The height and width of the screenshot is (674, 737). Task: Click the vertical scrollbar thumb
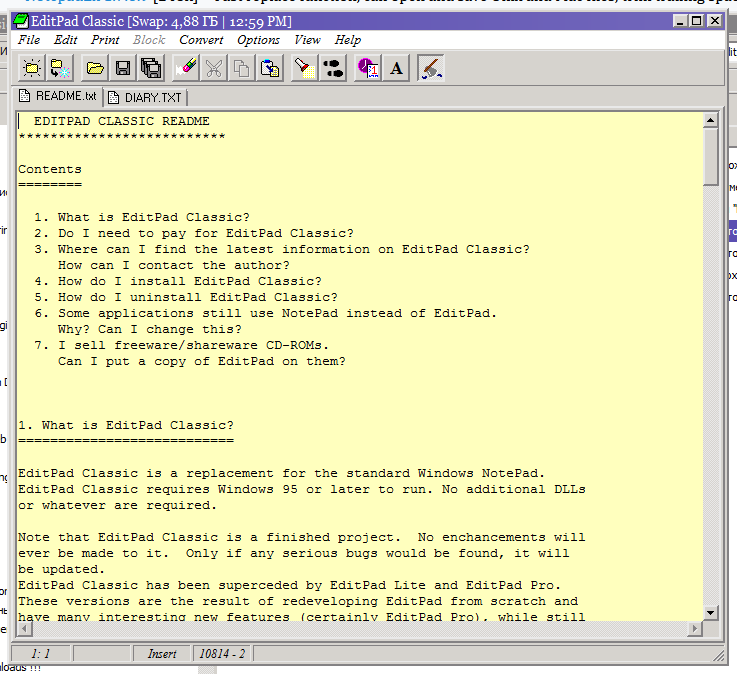click(710, 157)
